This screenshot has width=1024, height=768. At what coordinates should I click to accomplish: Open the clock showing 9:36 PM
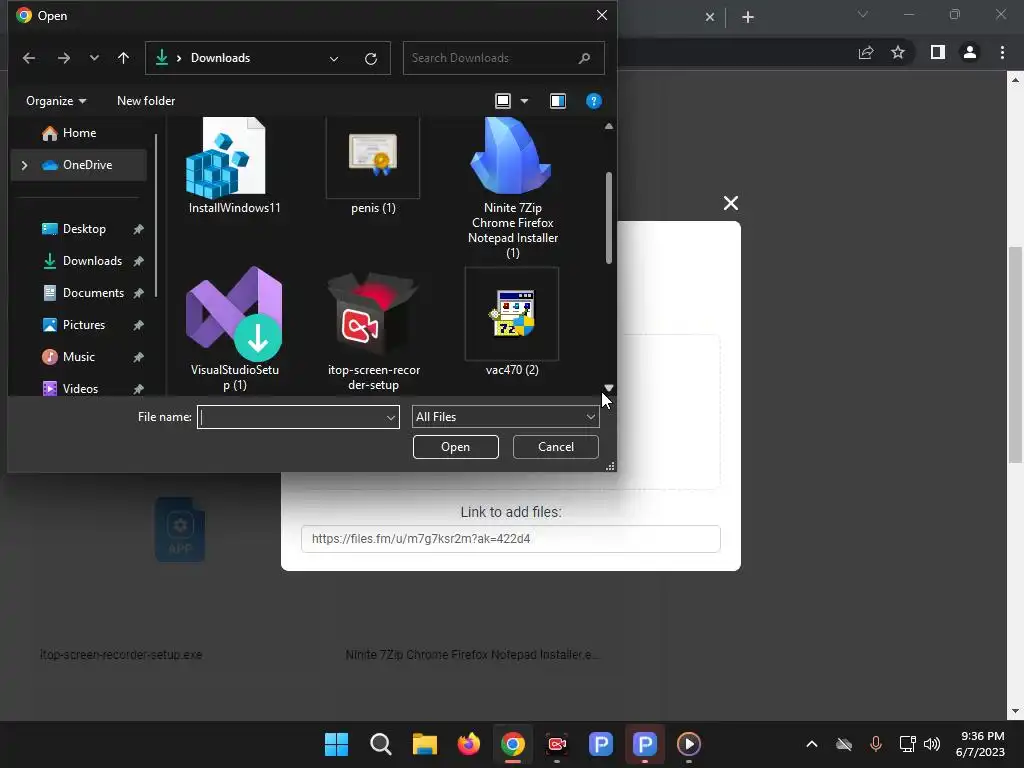click(x=981, y=744)
